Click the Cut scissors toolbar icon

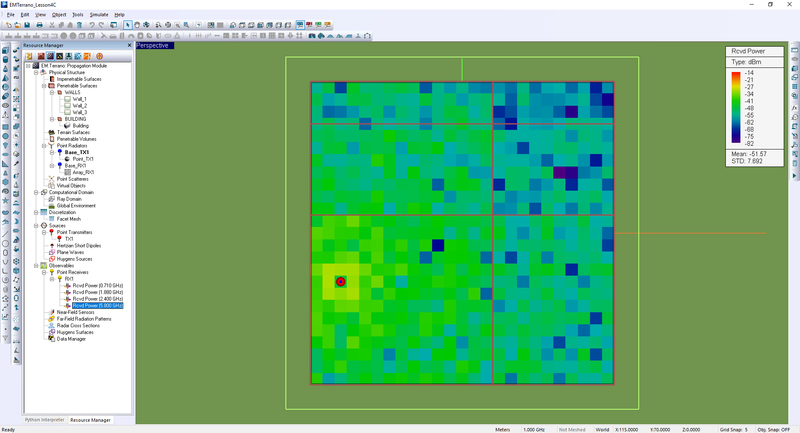(52, 25)
